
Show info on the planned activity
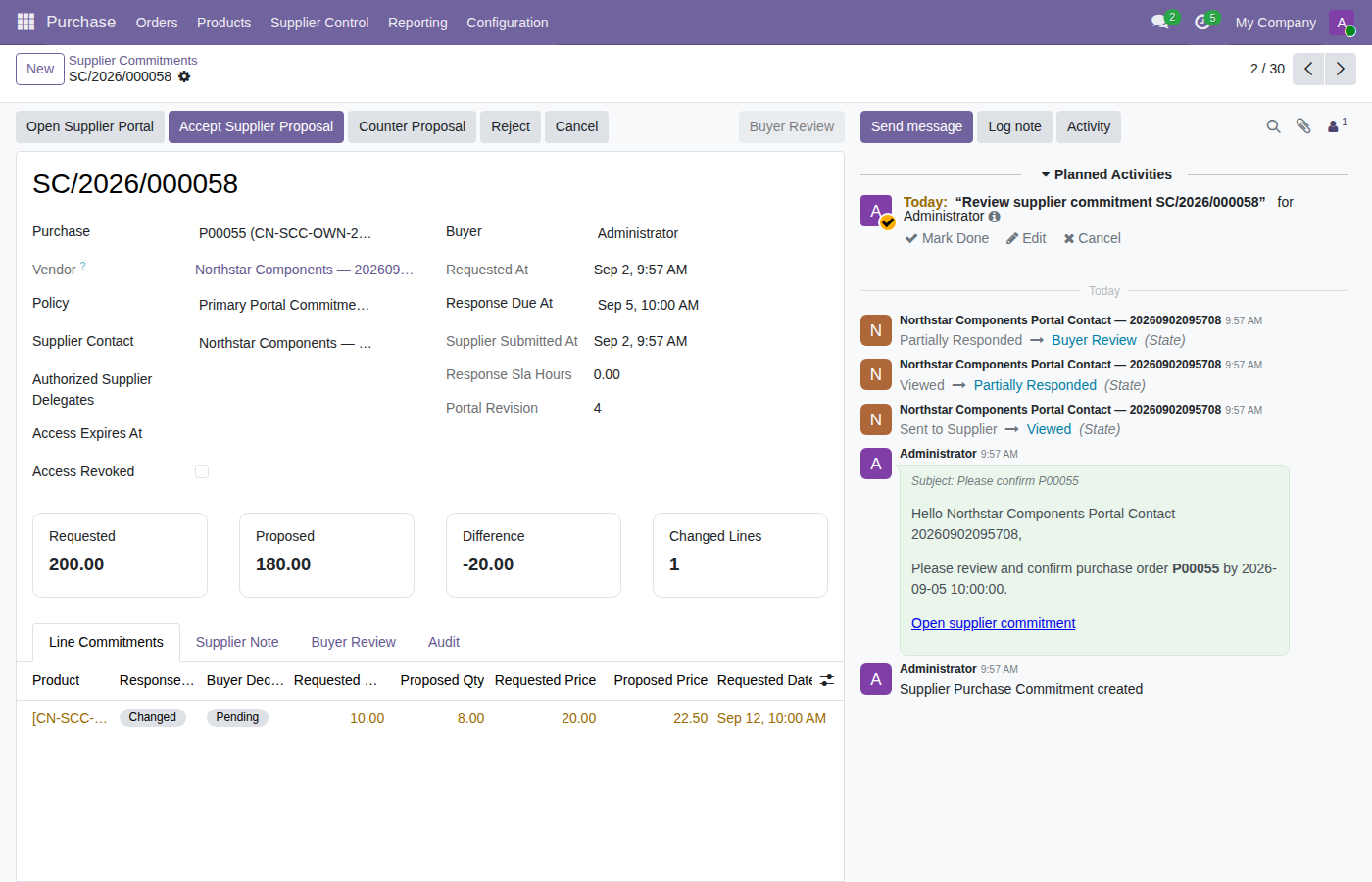tap(995, 217)
